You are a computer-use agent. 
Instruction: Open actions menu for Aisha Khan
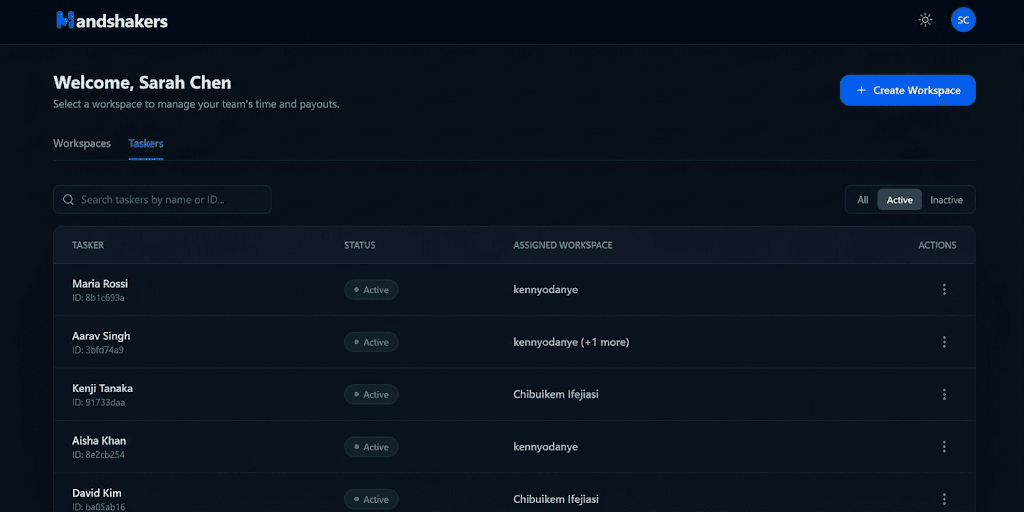pos(944,447)
